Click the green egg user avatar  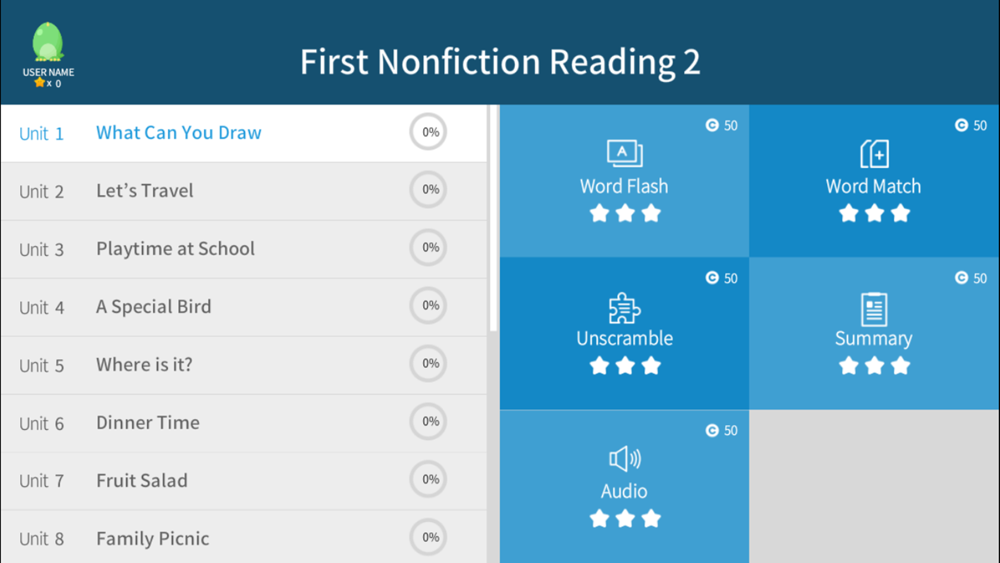[x=48, y=41]
